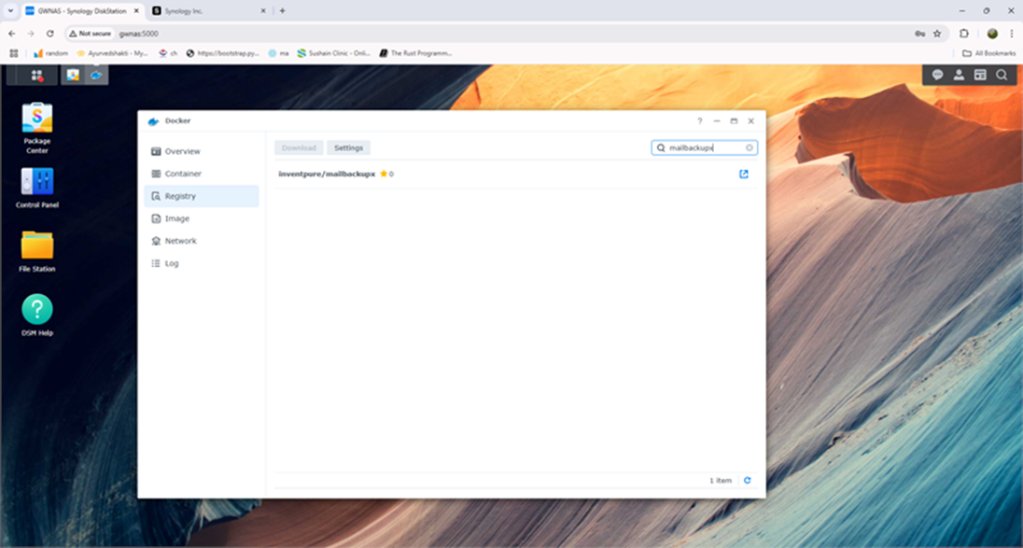The height and width of the screenshot is (548, 1023).
Task: Open the Sushain Clinic bookmark
Action: 334,53
